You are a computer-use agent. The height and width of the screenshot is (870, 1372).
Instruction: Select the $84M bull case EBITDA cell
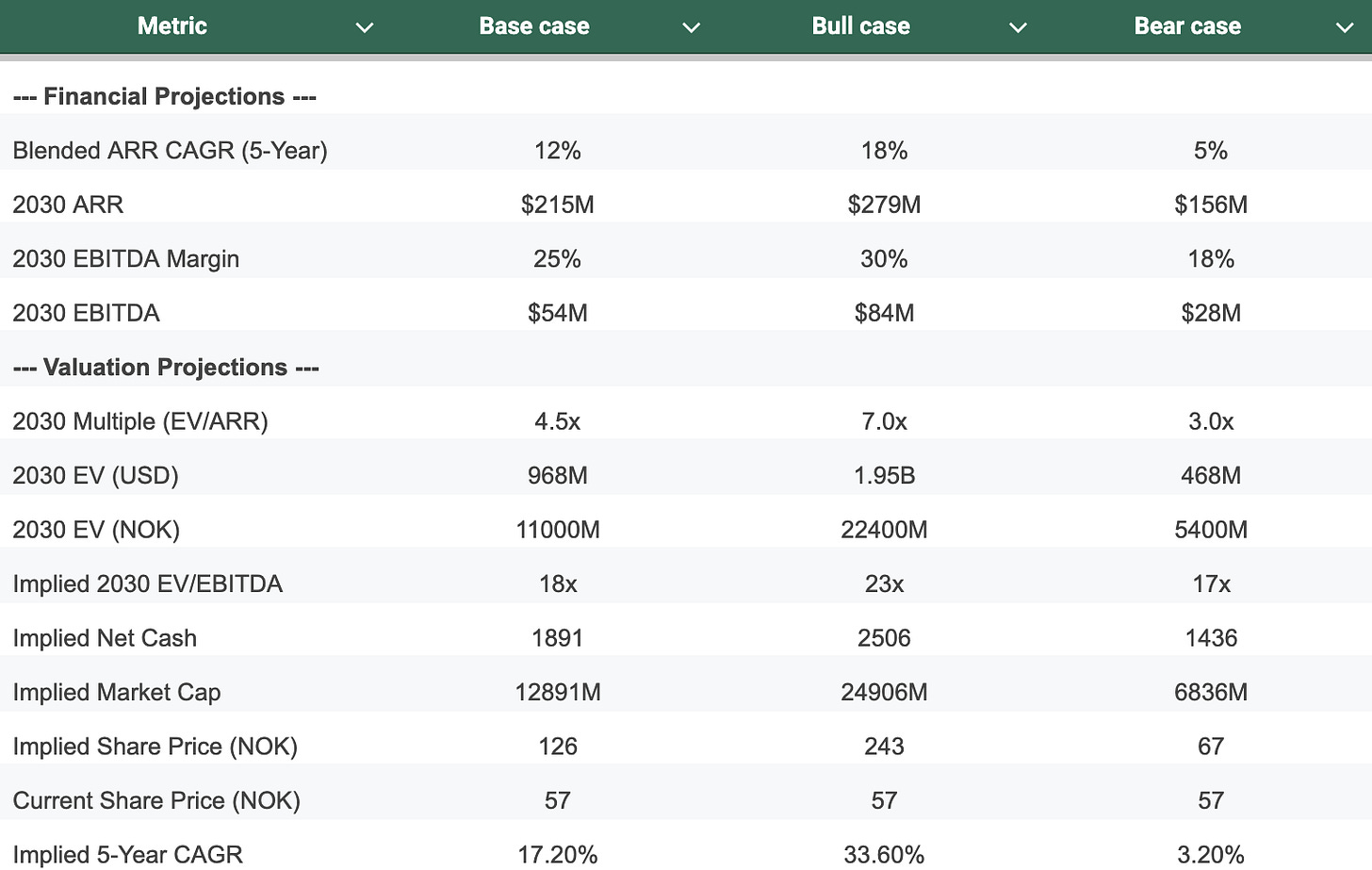(x=884, y=313)
